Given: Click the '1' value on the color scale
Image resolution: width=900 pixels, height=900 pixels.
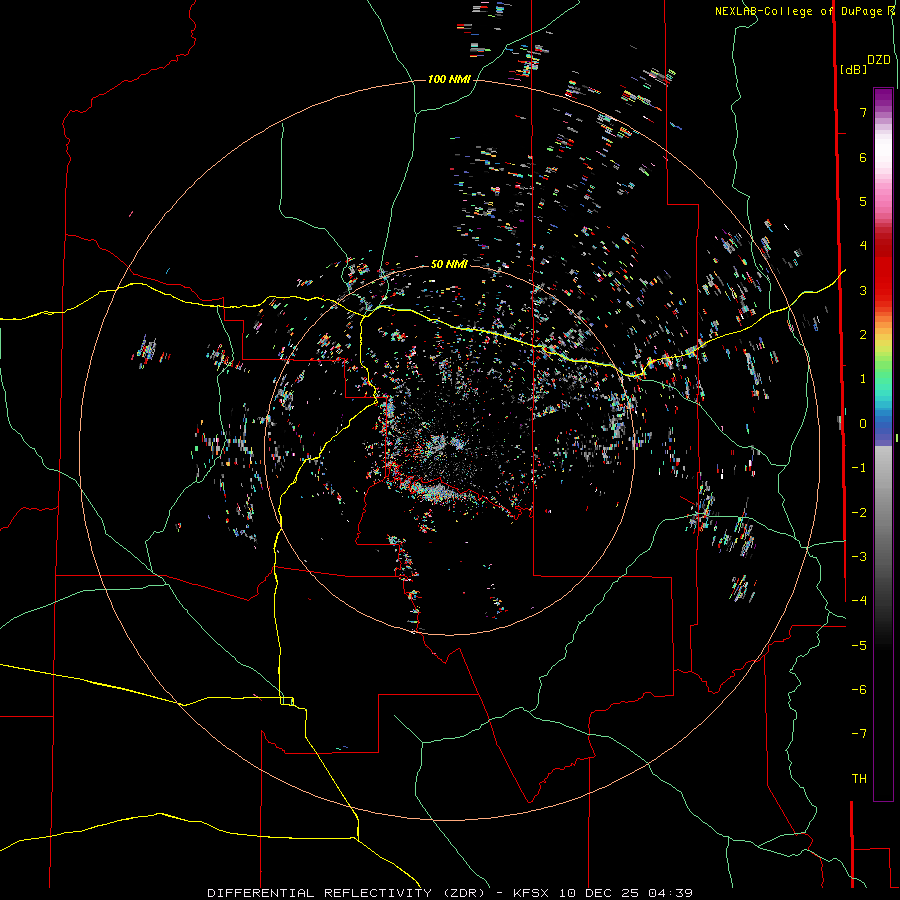Looking at the screenshot, I should [863, 379].
